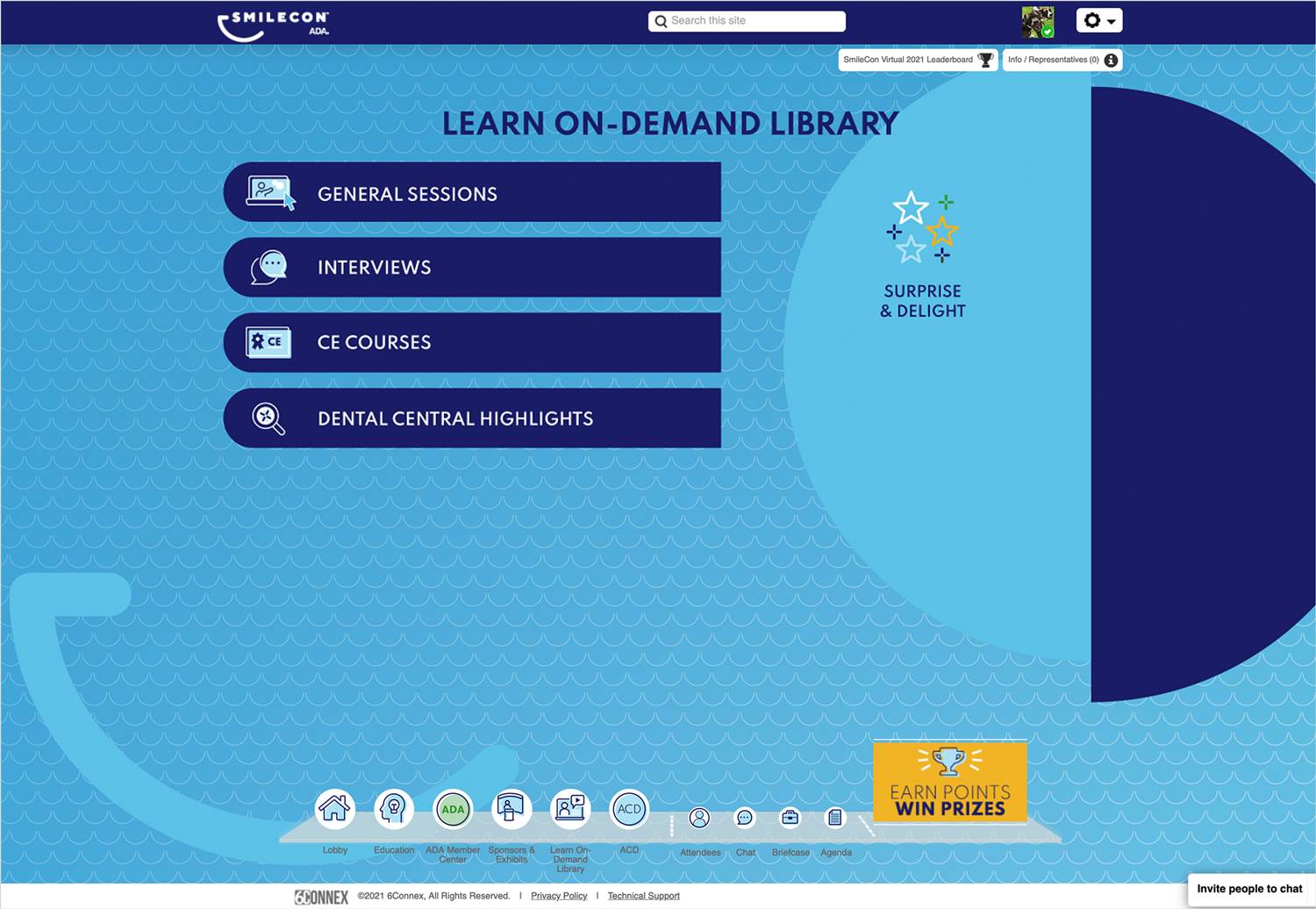Viewport: 1316px width, 909px height.
Task: Click the user profile avatar
Action: tap(1038, 22)
